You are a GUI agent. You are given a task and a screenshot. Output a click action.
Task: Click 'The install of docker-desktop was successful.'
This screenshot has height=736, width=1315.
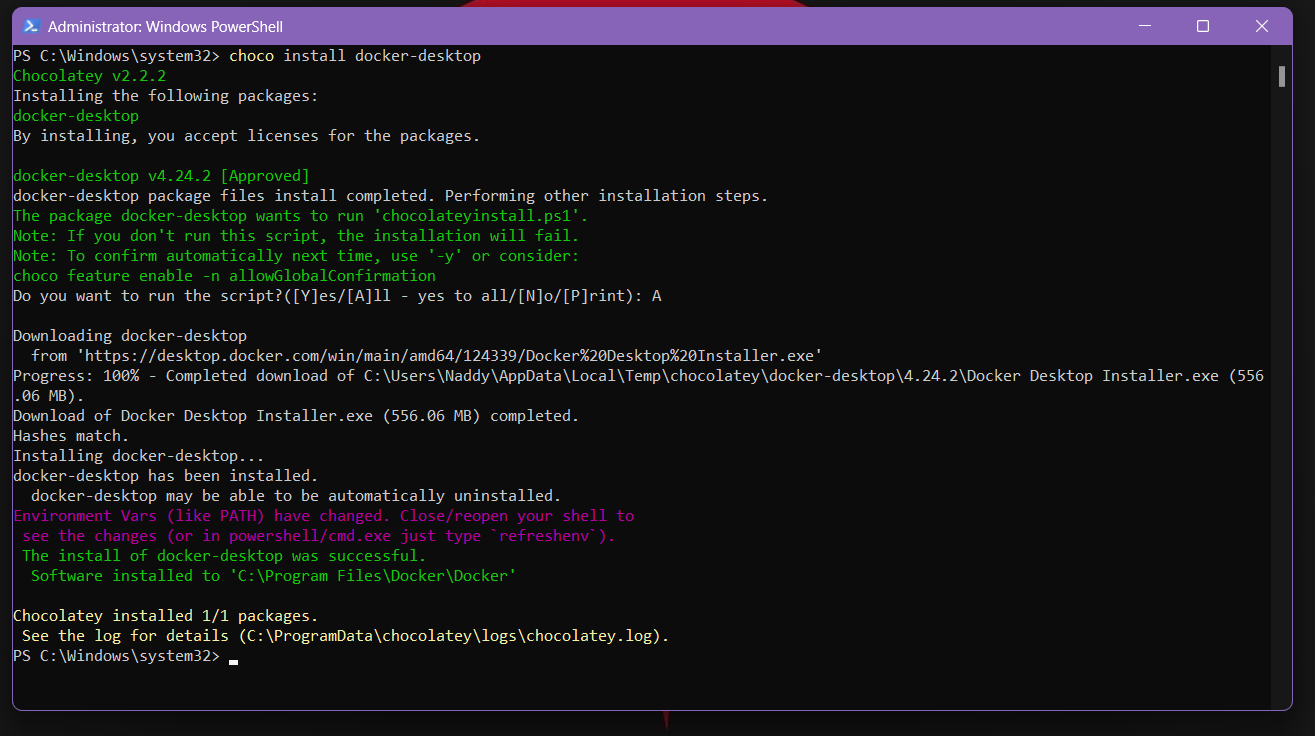coord(224,556)
